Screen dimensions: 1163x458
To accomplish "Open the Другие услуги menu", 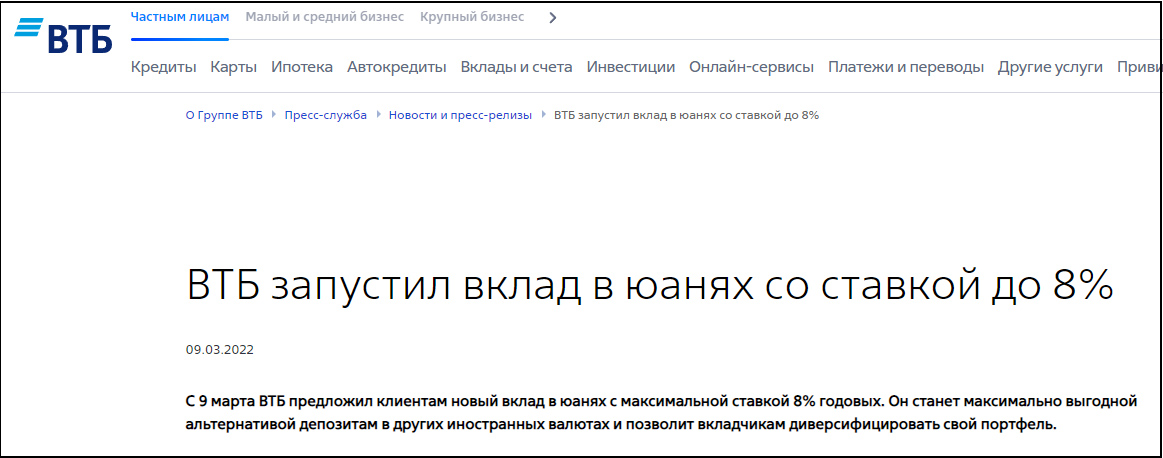I will tap(1050, 68).
